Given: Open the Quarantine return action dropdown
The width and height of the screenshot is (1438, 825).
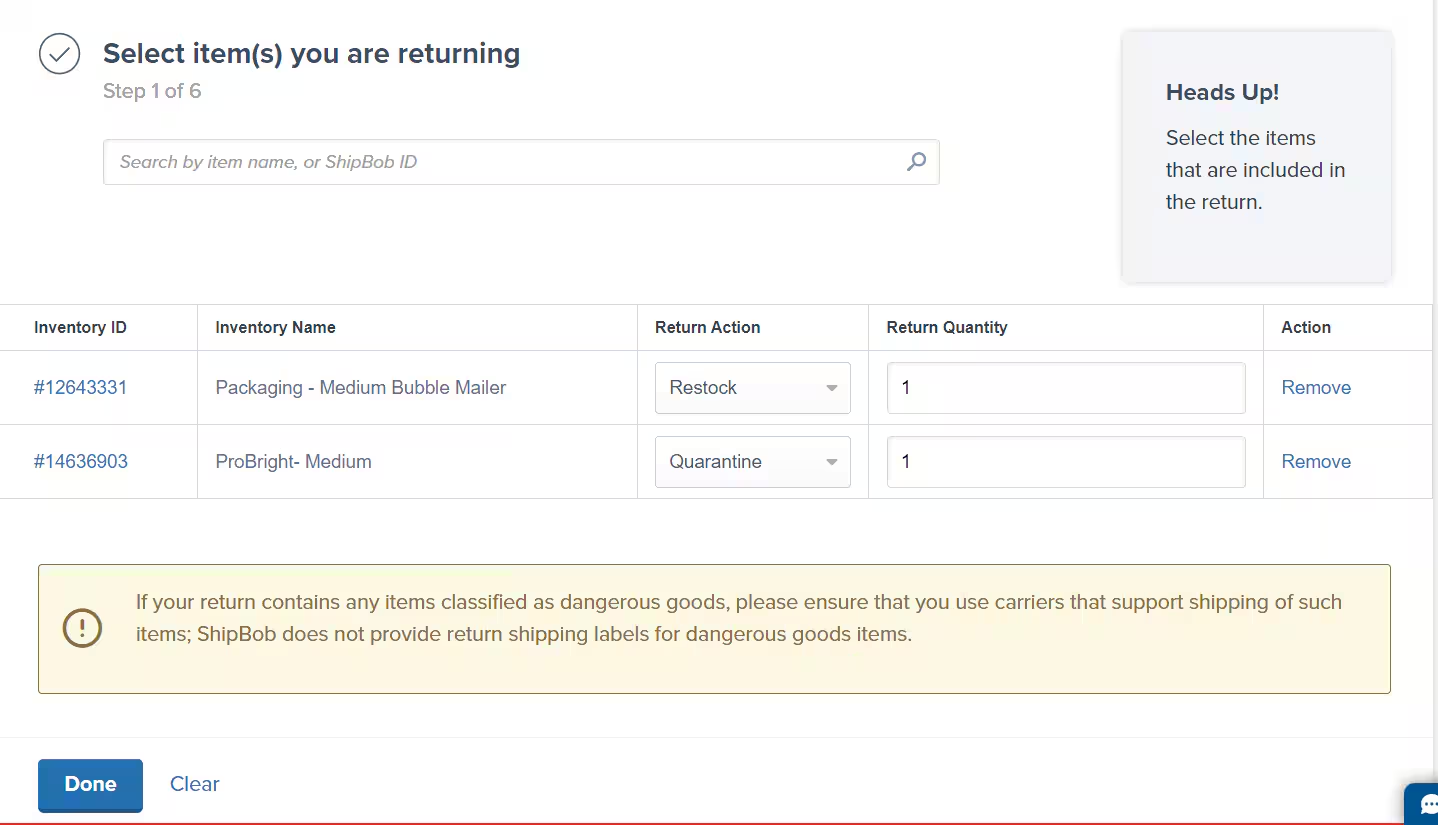Looking at the screenshot, I should (752, 461).
